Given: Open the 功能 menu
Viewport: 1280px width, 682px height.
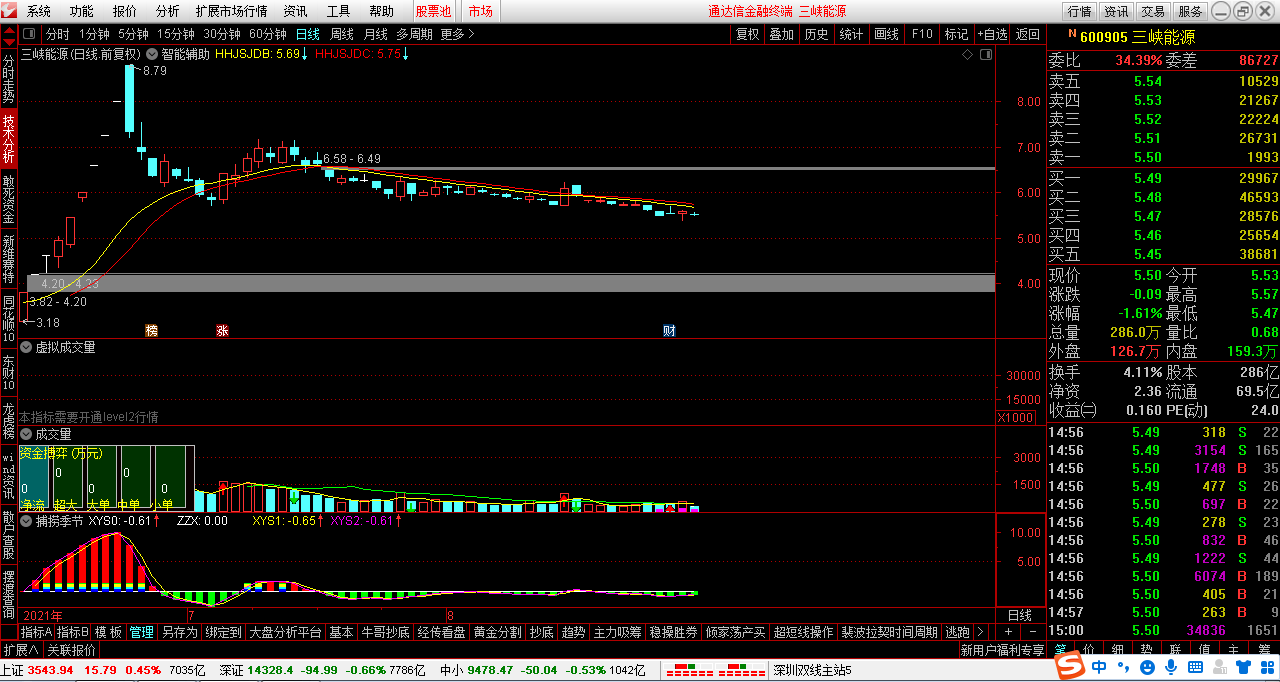Looking at the screenshot, I should point(82,11).
